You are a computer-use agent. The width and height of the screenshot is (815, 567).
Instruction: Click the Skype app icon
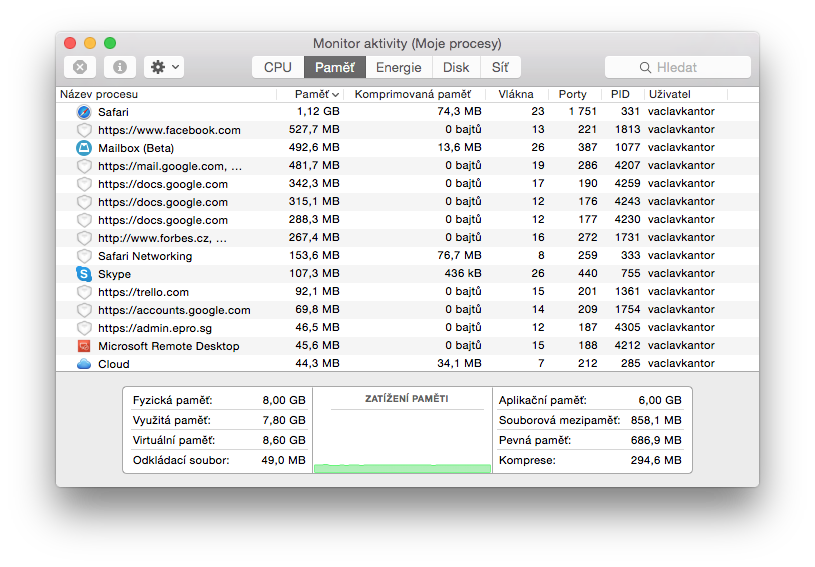click(84, 274)
